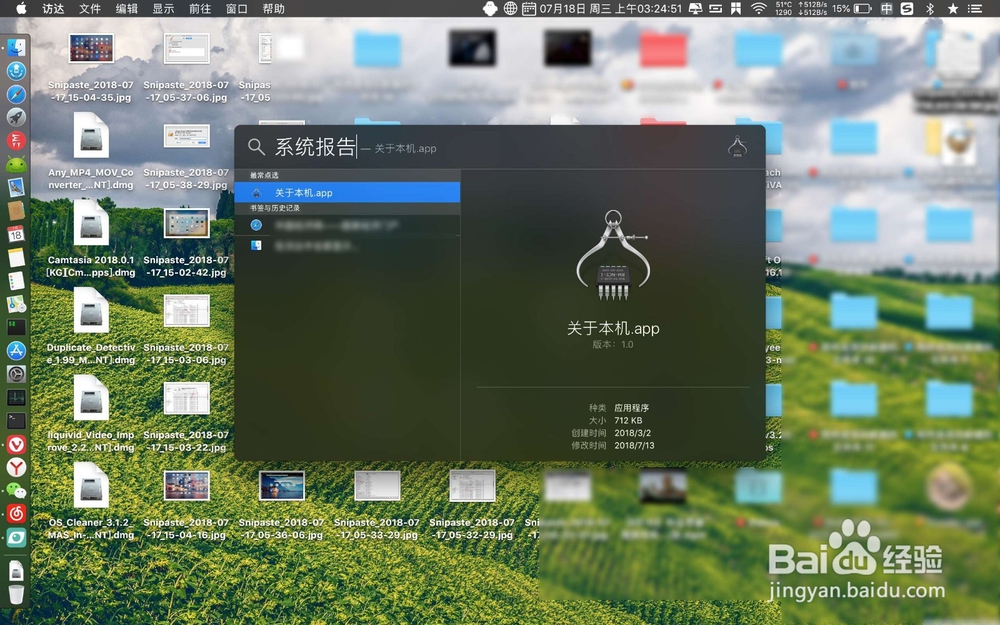Open Safari from the dock

16,94
